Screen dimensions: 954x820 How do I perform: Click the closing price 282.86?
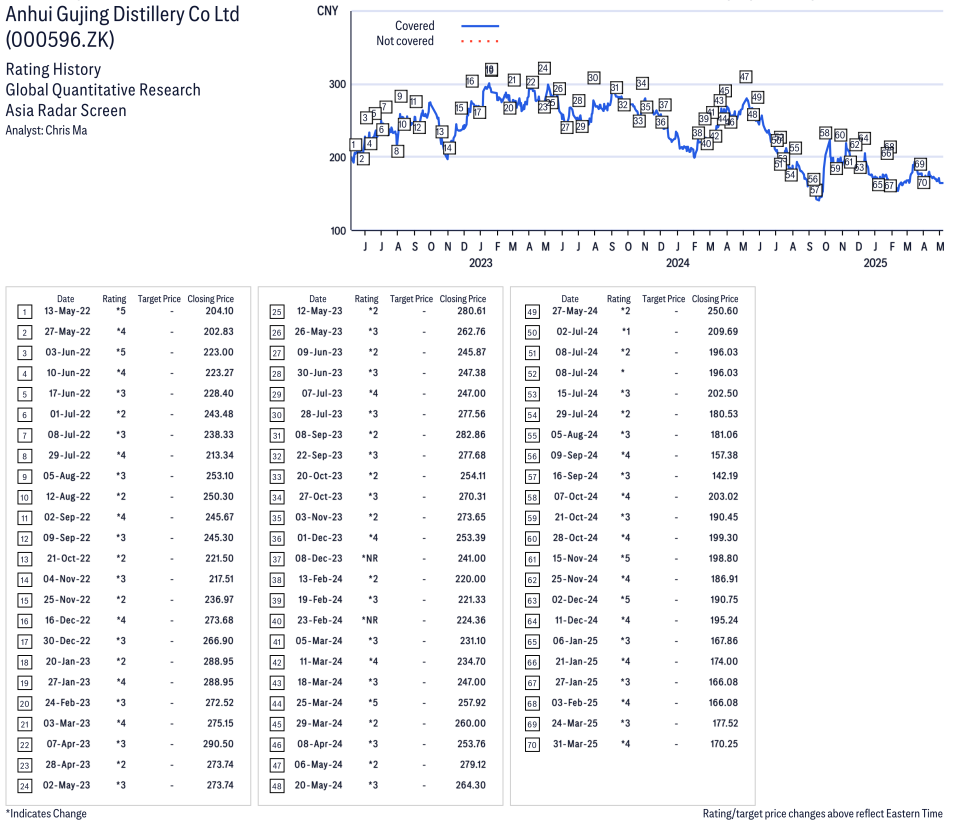coord(471,435)
